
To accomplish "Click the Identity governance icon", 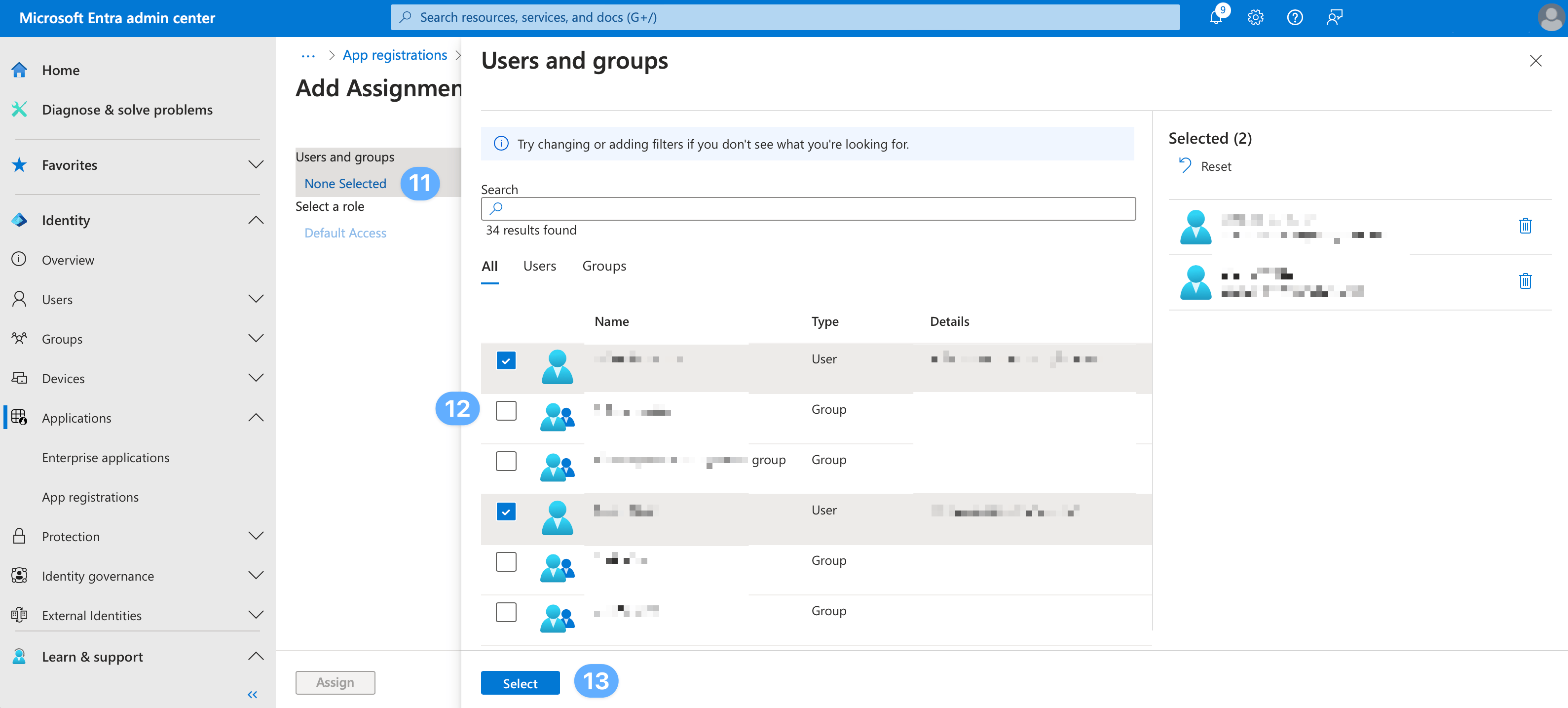I will 19,575.
